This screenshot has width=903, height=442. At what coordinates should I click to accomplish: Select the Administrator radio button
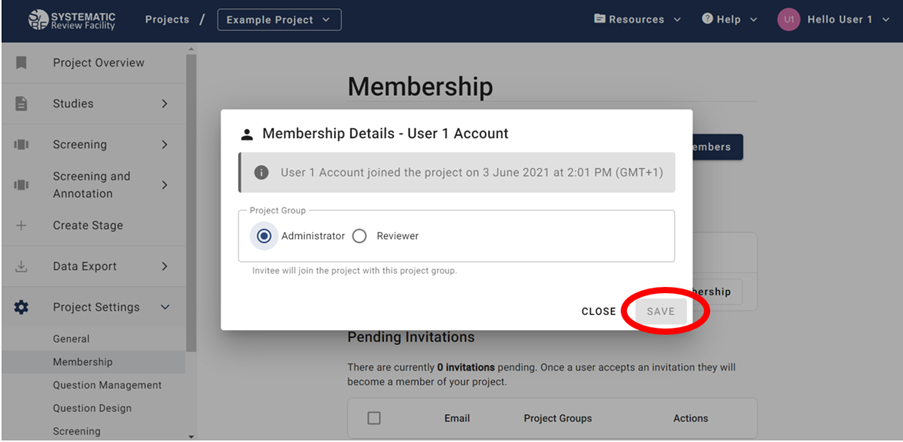pos(264,236)
